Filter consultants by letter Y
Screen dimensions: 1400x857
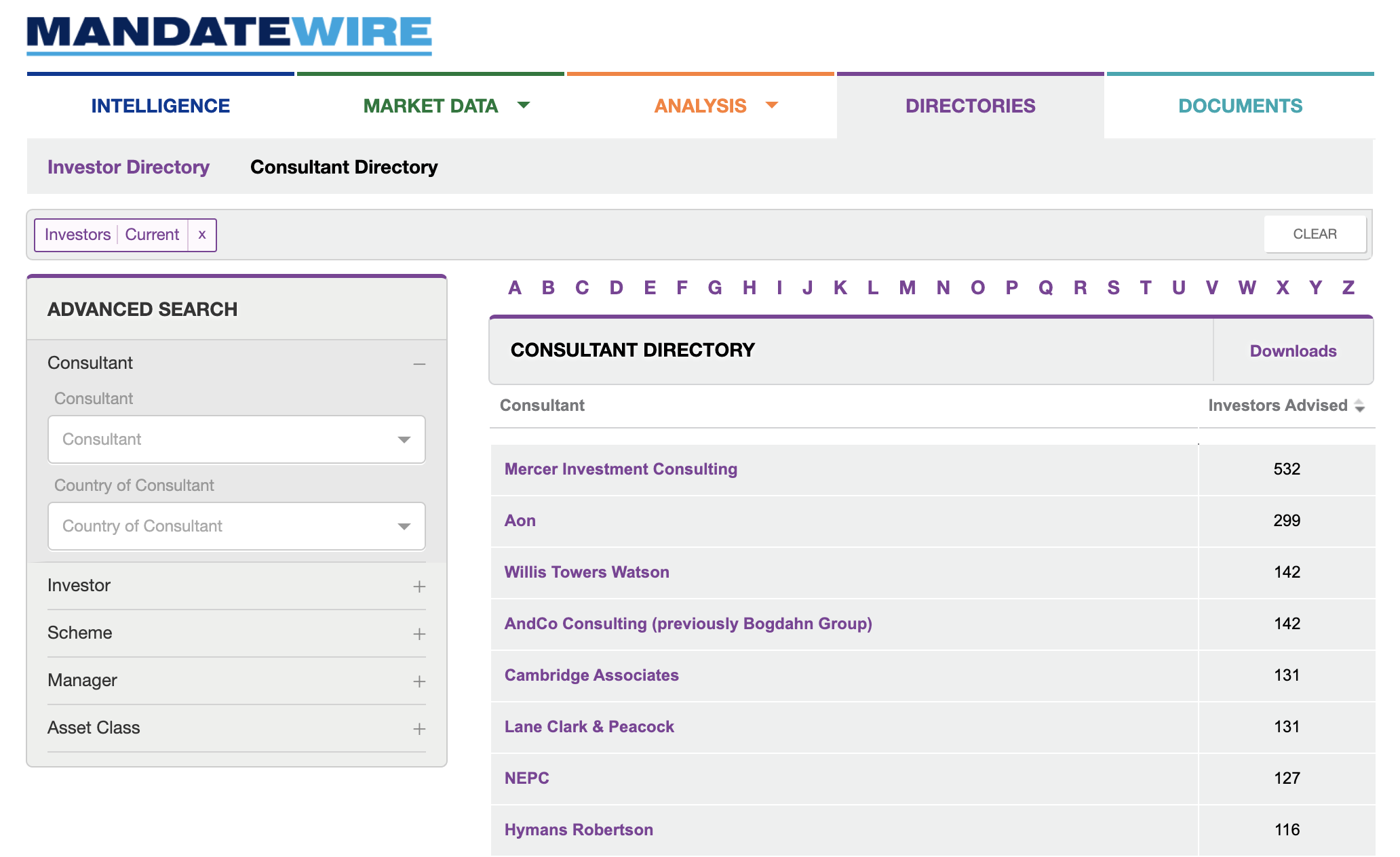[1315, 287]
